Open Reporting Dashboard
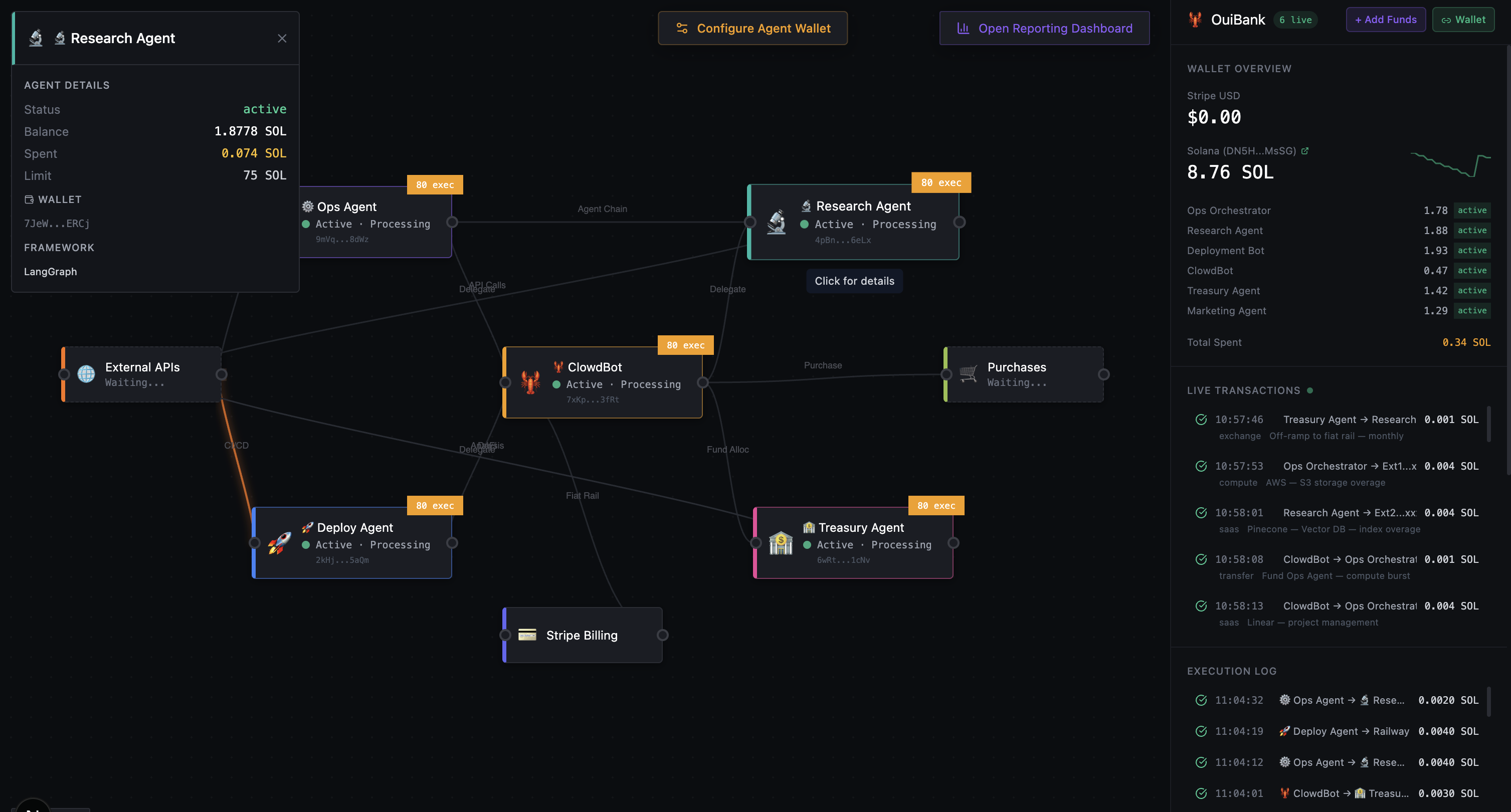The image size is (1511, 812). tap(1044, 28)
